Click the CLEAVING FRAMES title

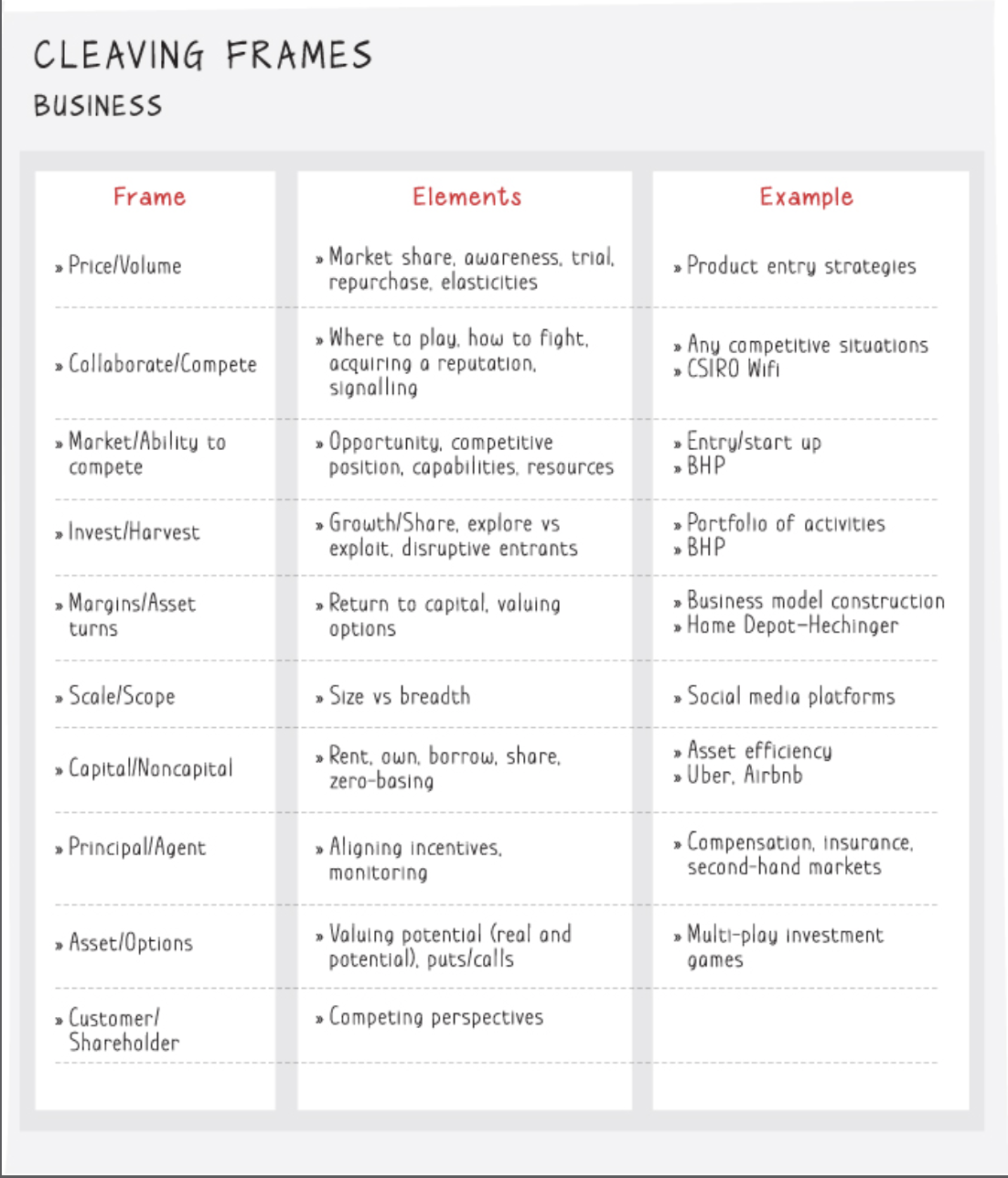(x=203, y=56)
